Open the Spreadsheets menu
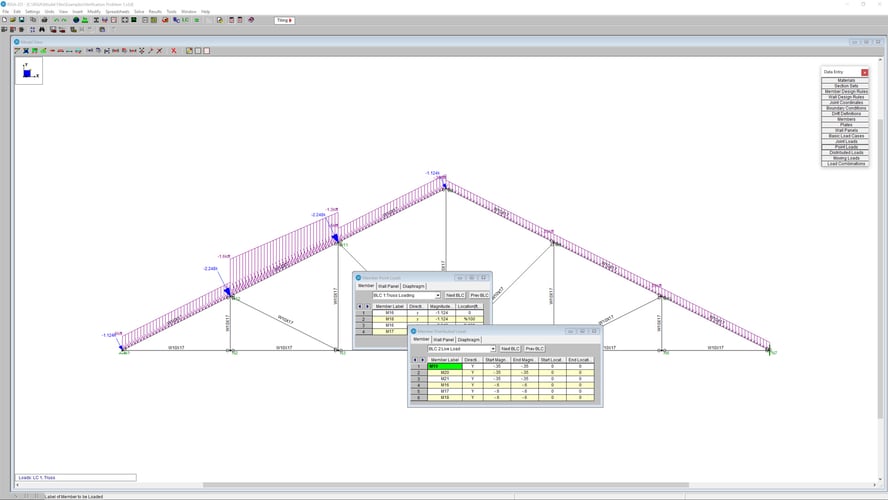Viewport: 888px width, 500px height. [117, 11]
